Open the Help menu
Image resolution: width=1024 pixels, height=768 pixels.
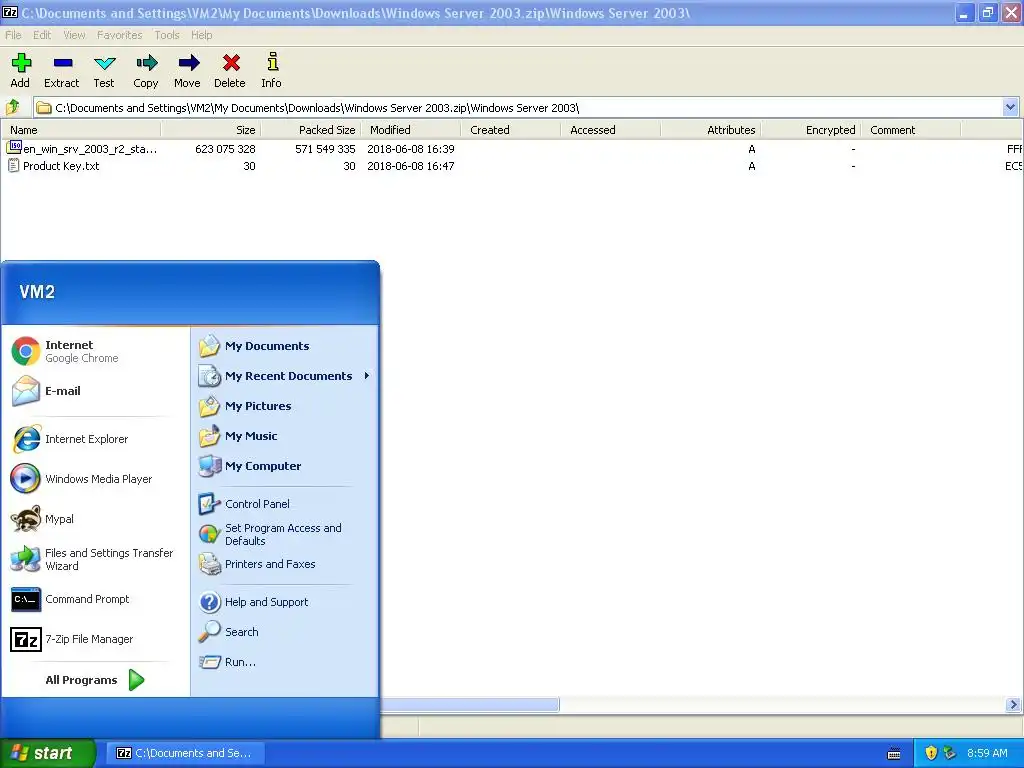coord(201,35)
